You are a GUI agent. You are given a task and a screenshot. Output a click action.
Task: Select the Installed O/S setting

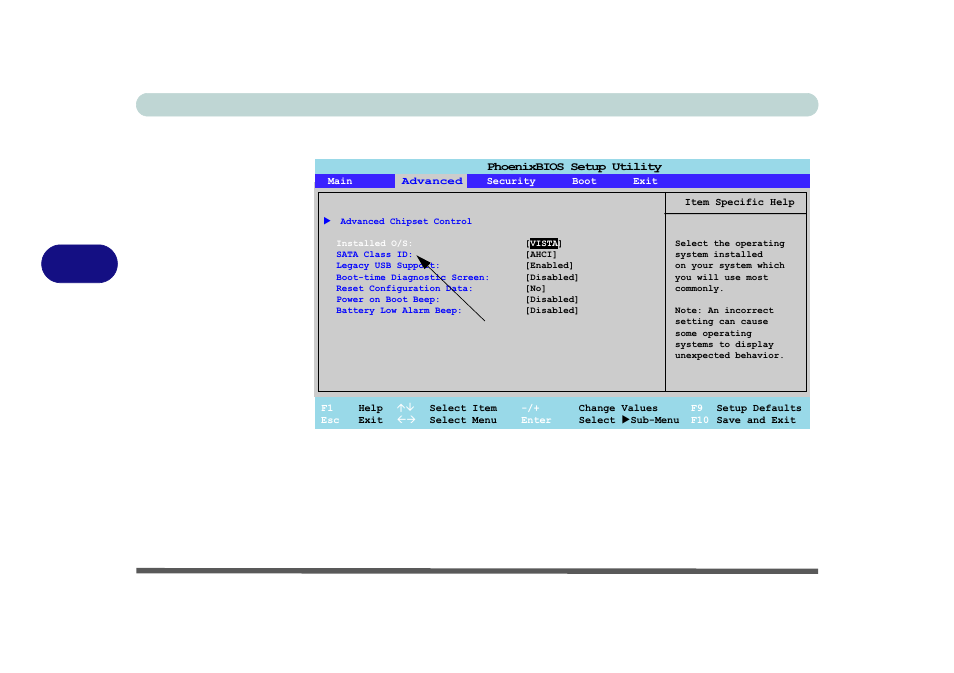coord(374,243)
